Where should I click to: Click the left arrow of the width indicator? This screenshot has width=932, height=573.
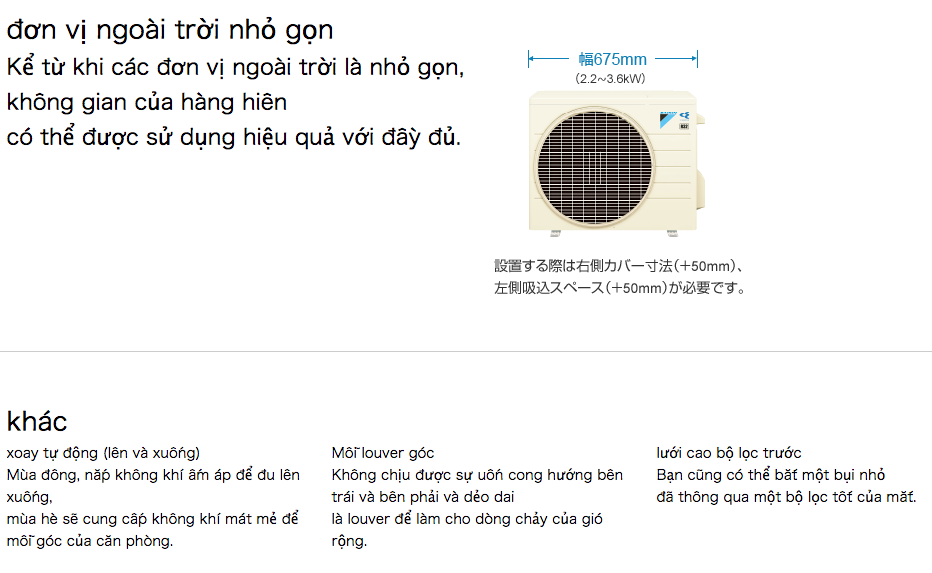(x=548, y=58)
